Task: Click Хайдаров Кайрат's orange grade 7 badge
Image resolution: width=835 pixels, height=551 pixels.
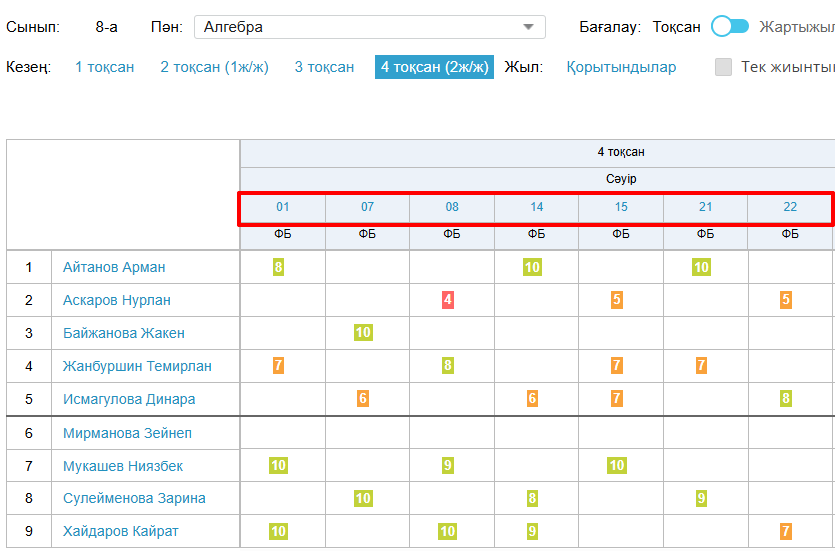Action: point(786,531)
